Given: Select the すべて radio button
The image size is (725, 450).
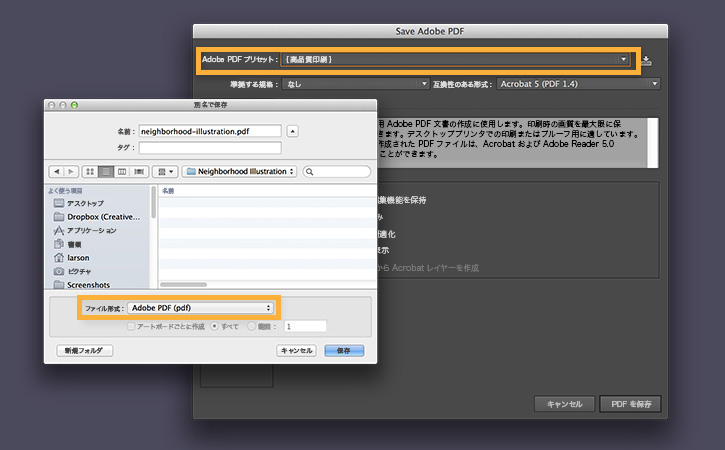Looking at the screenshot, I should 215,327.
